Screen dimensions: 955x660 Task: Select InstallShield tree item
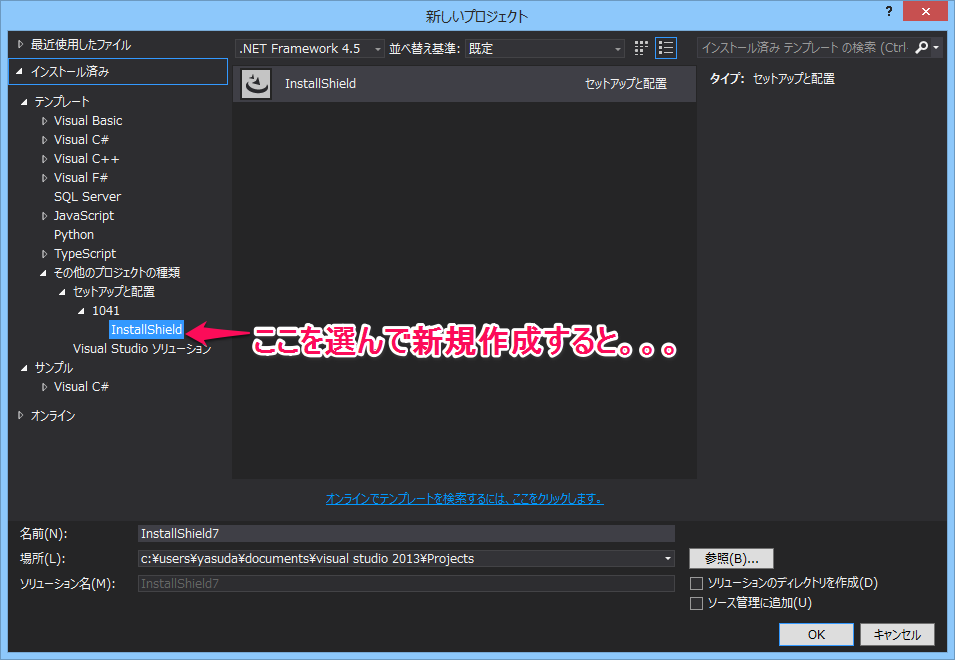(146, 329)
